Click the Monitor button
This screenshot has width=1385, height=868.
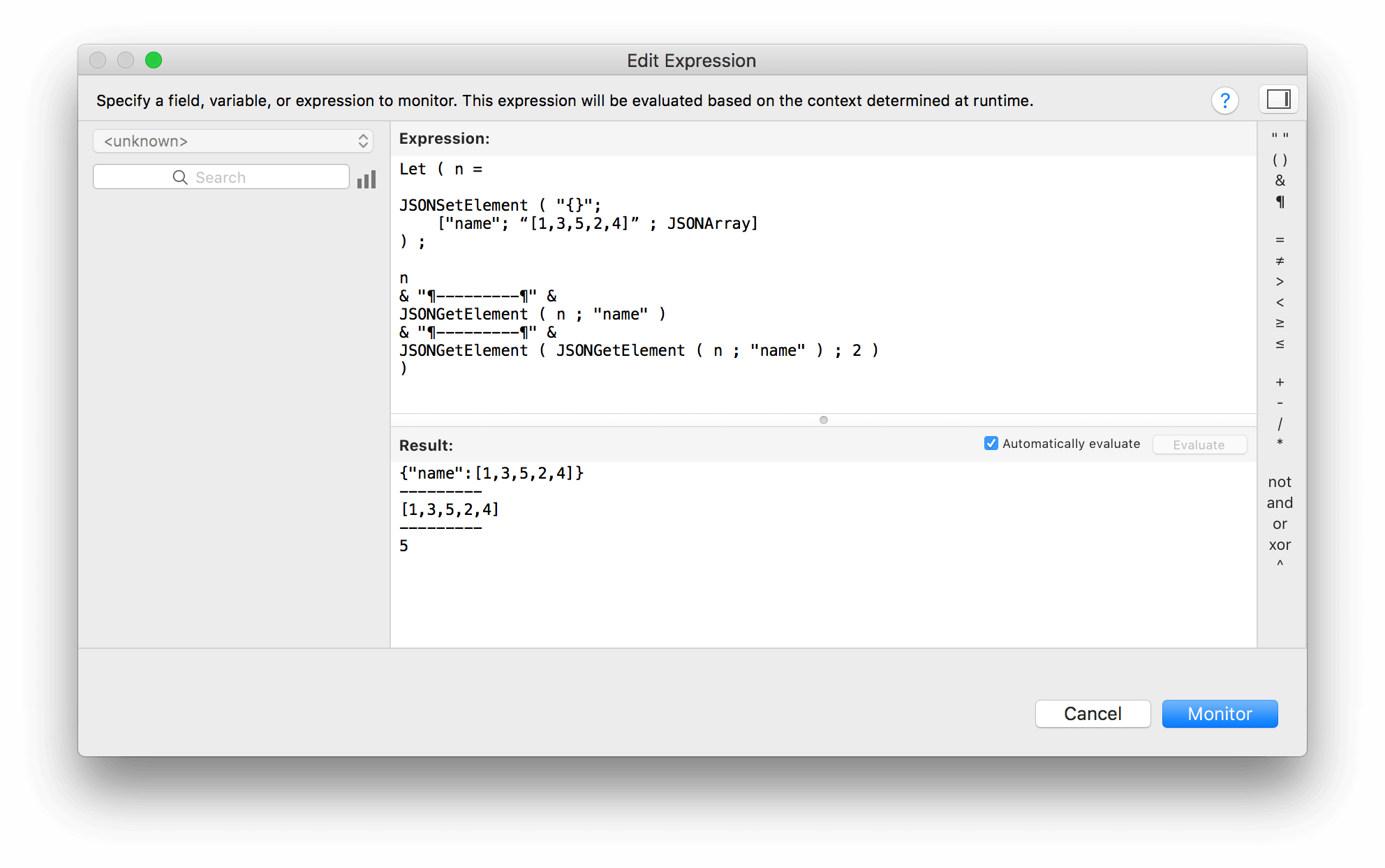[1220, 714]
